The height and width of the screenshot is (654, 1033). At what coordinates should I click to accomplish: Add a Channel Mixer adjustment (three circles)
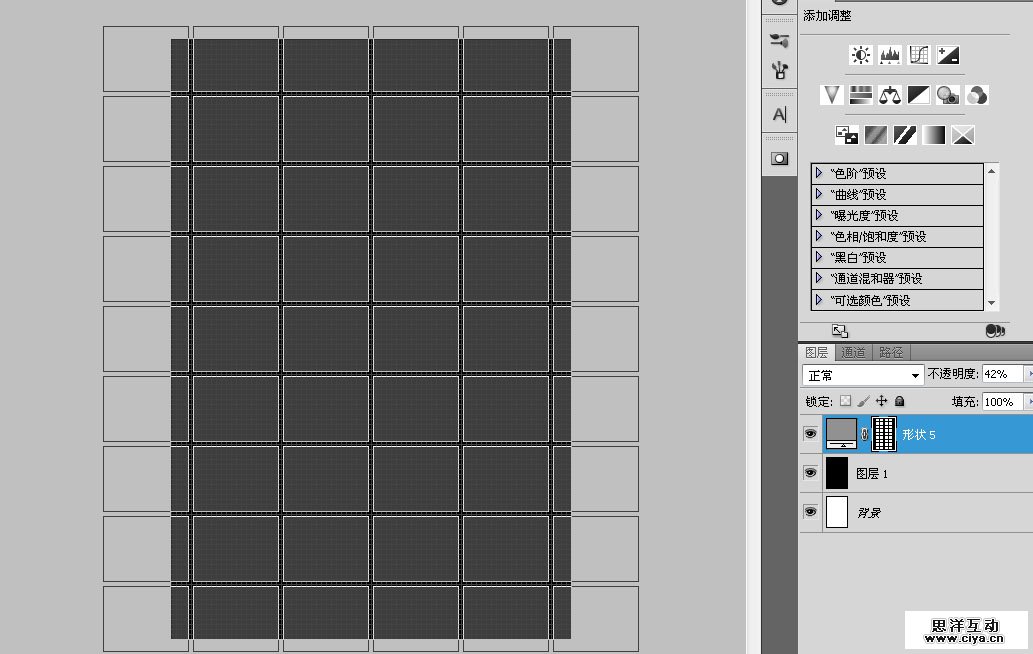[x=977, y=95]
